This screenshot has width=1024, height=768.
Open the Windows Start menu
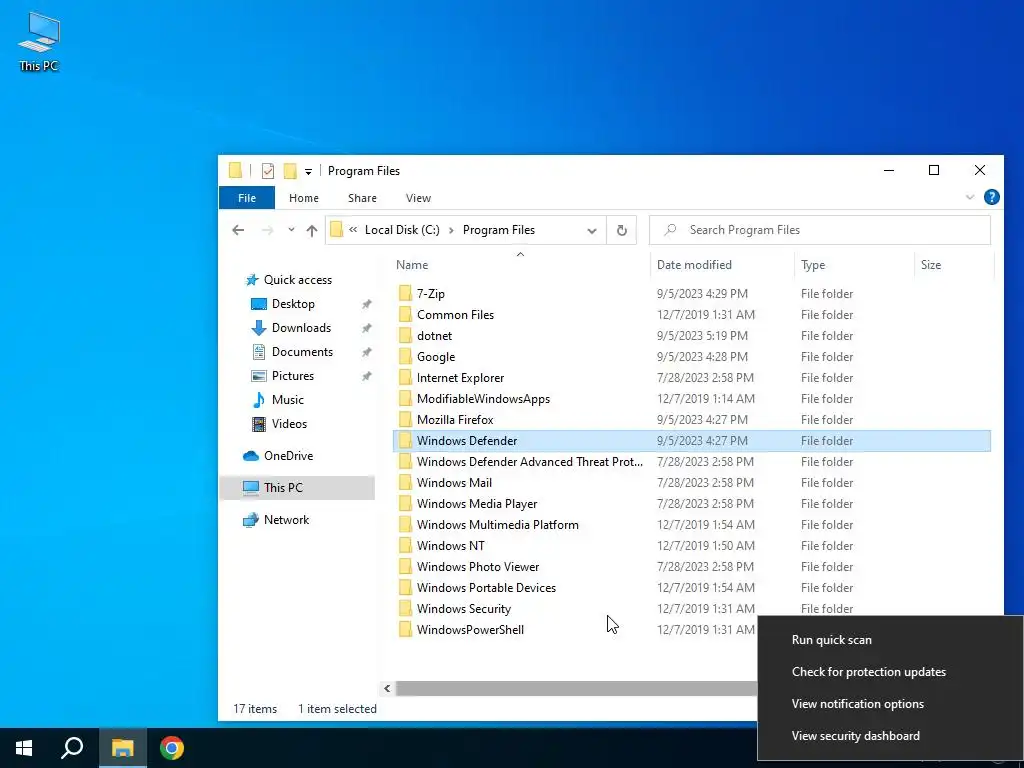click(24, 748)
